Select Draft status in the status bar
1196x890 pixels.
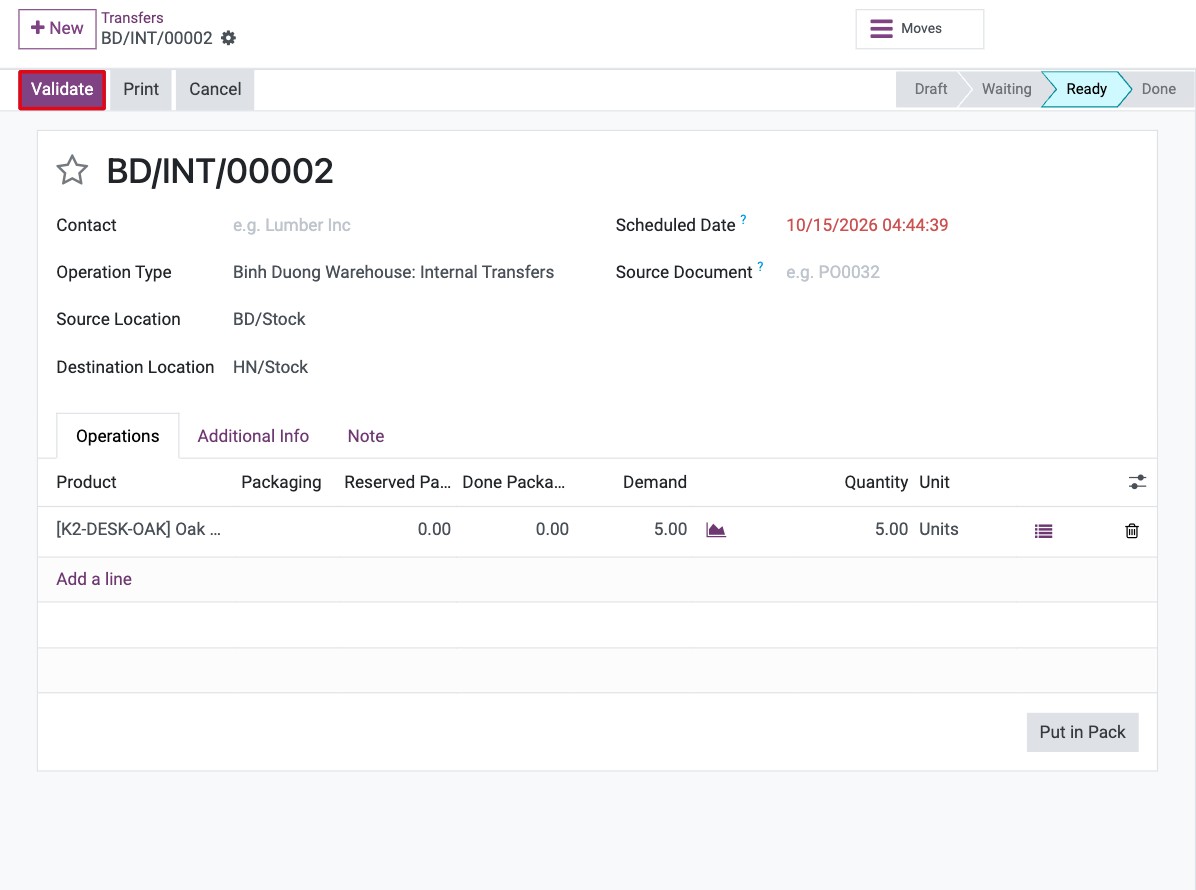pos(930,89)
